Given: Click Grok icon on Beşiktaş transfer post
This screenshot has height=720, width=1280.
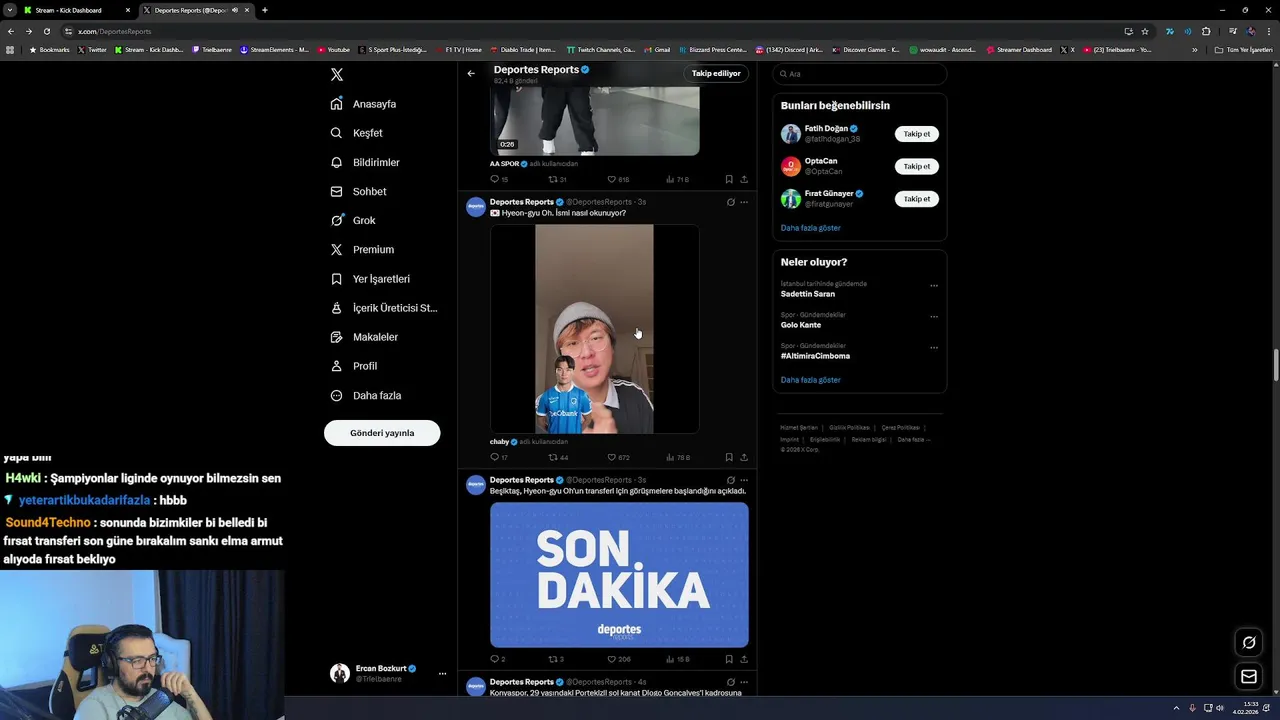Looking at the screenshot, I should point(730,480).
